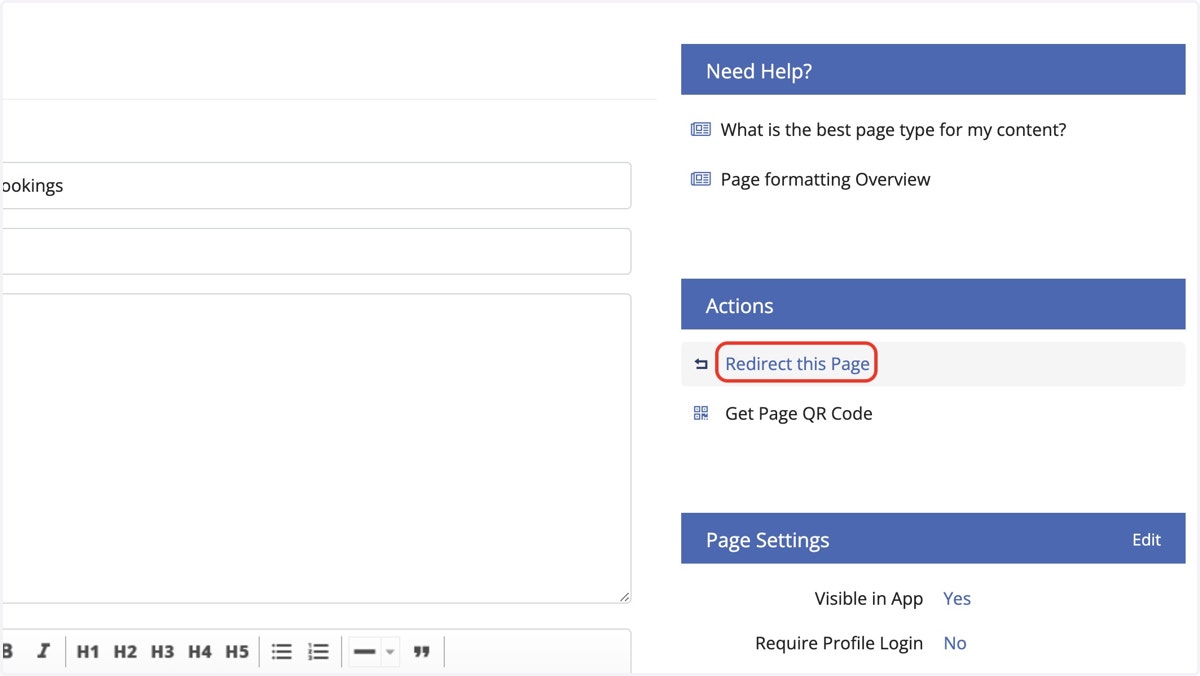Insert a numbered list
1200x676 pixels.
pos(318,651)
